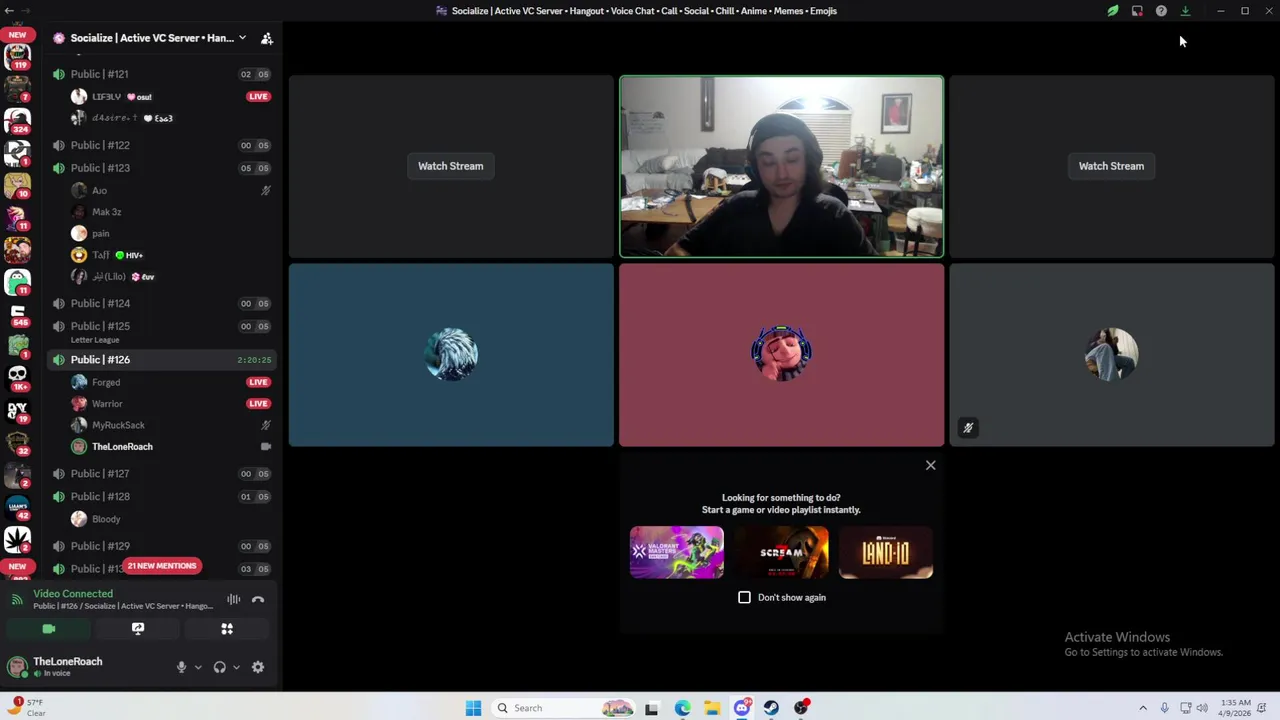Click user Ajo in channel #123
The height and width of the screenshot is (720, 1280).
(171, 190)
